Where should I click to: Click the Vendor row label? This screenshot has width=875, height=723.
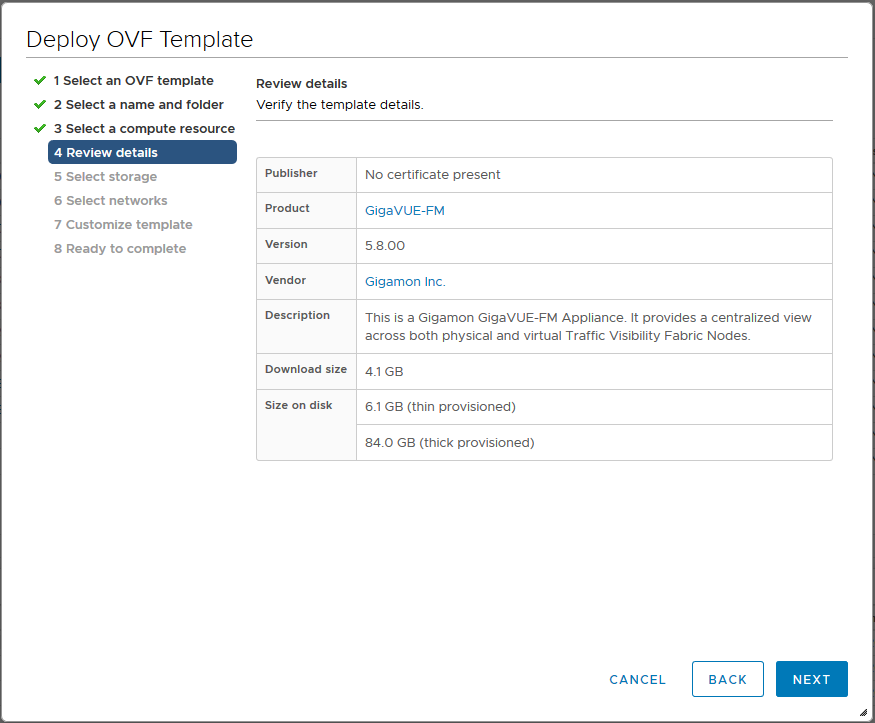pyautogui.click(x=285, y=280)
